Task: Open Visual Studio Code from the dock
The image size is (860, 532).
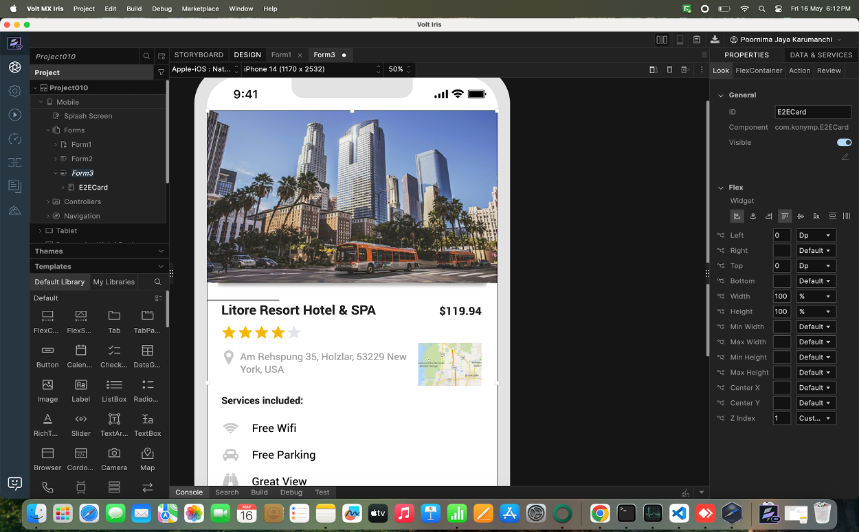Action: [679, 514]
